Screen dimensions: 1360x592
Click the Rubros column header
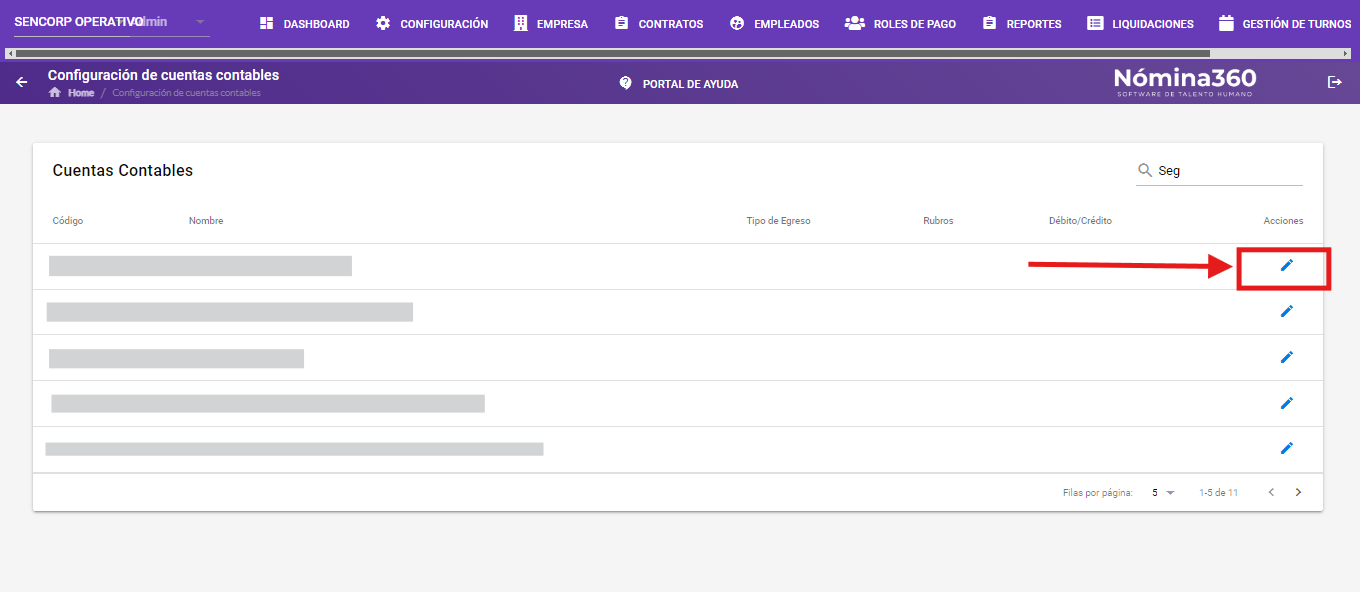point(938,221)
